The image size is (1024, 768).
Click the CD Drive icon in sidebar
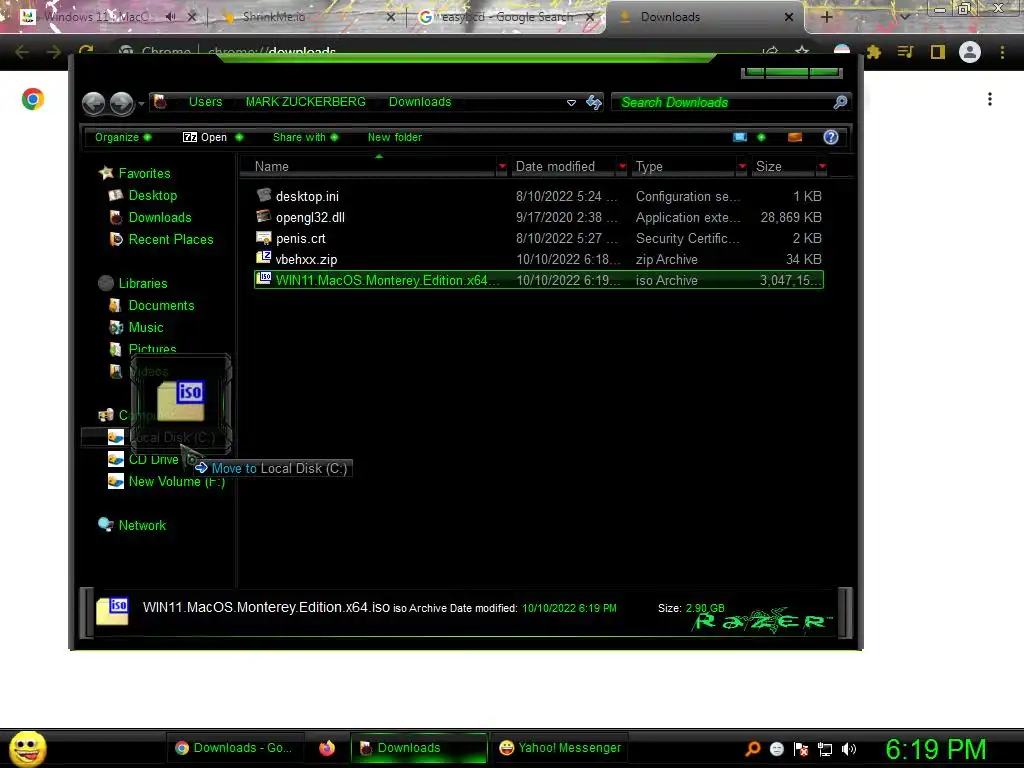coord(116,460)
